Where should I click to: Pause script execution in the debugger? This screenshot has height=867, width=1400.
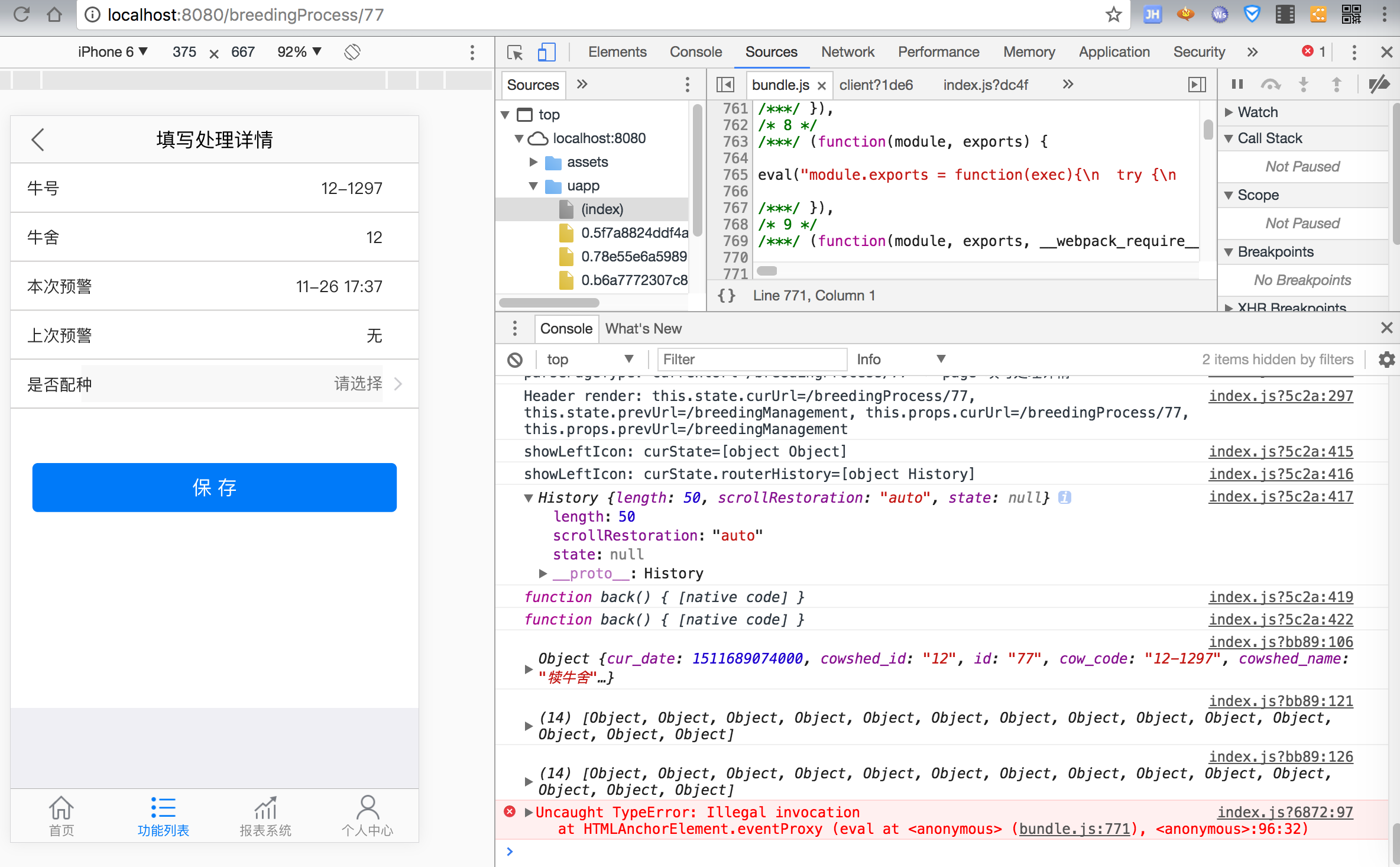[1237, 85]
